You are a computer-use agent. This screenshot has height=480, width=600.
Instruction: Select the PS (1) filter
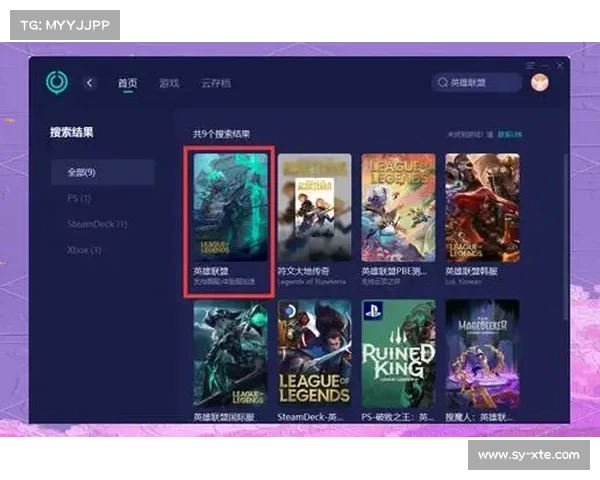79,198
